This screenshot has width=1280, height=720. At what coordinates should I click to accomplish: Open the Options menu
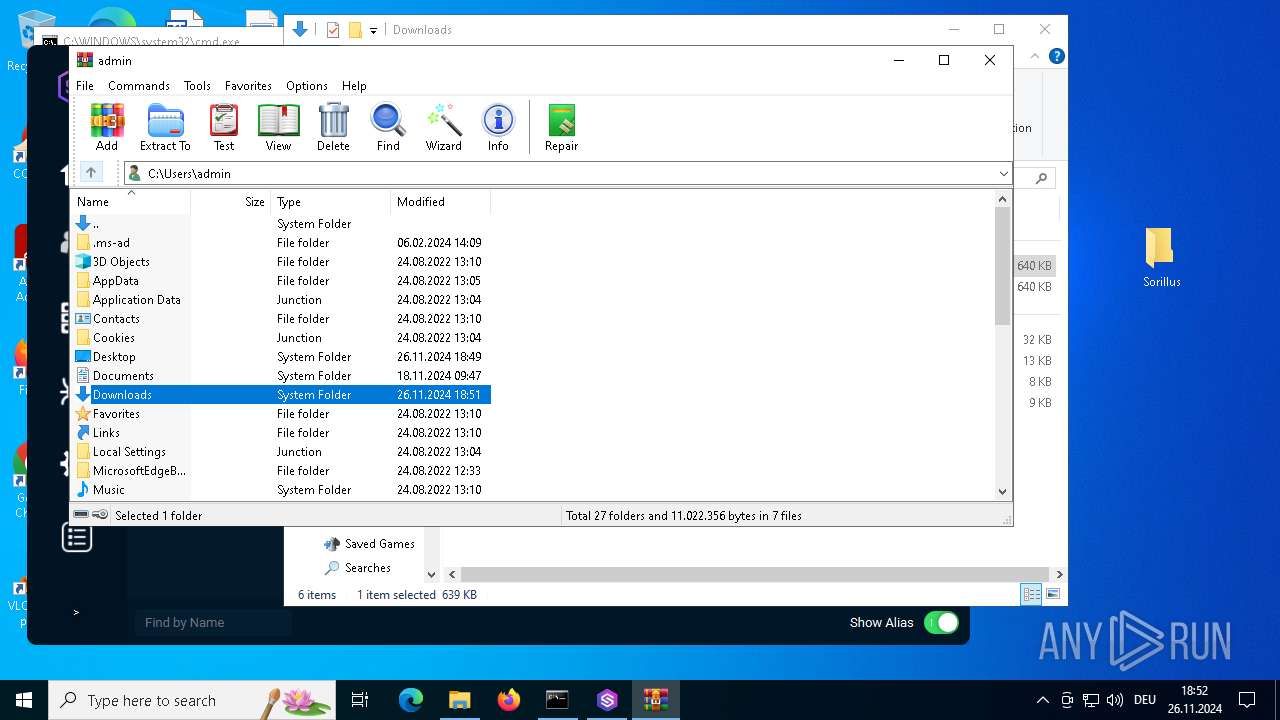pyautogui.click(x=307, y=86)
